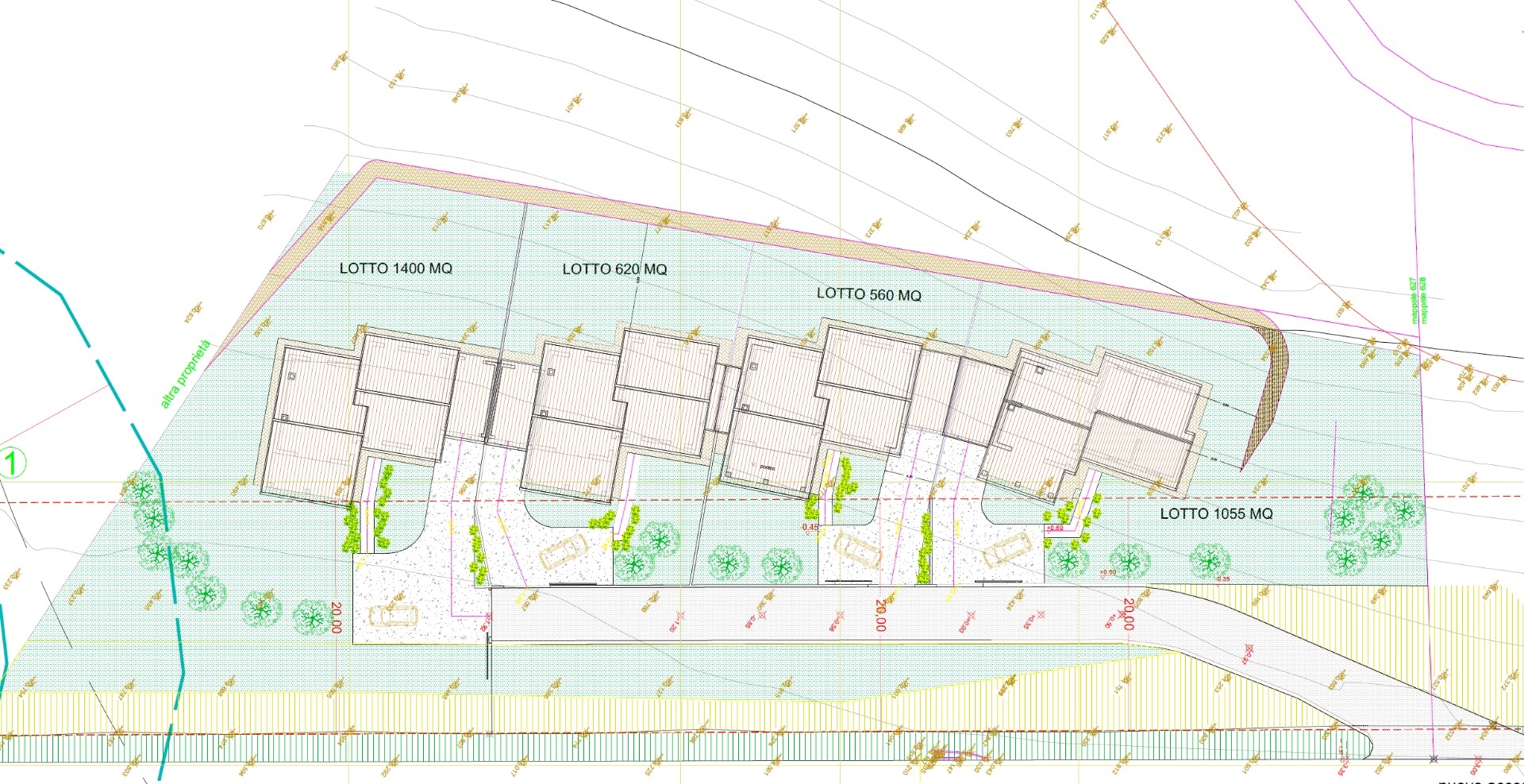Click the green 'altra proprietà' text
This screenshot has height=784, width=1524.
click(186, 375)
